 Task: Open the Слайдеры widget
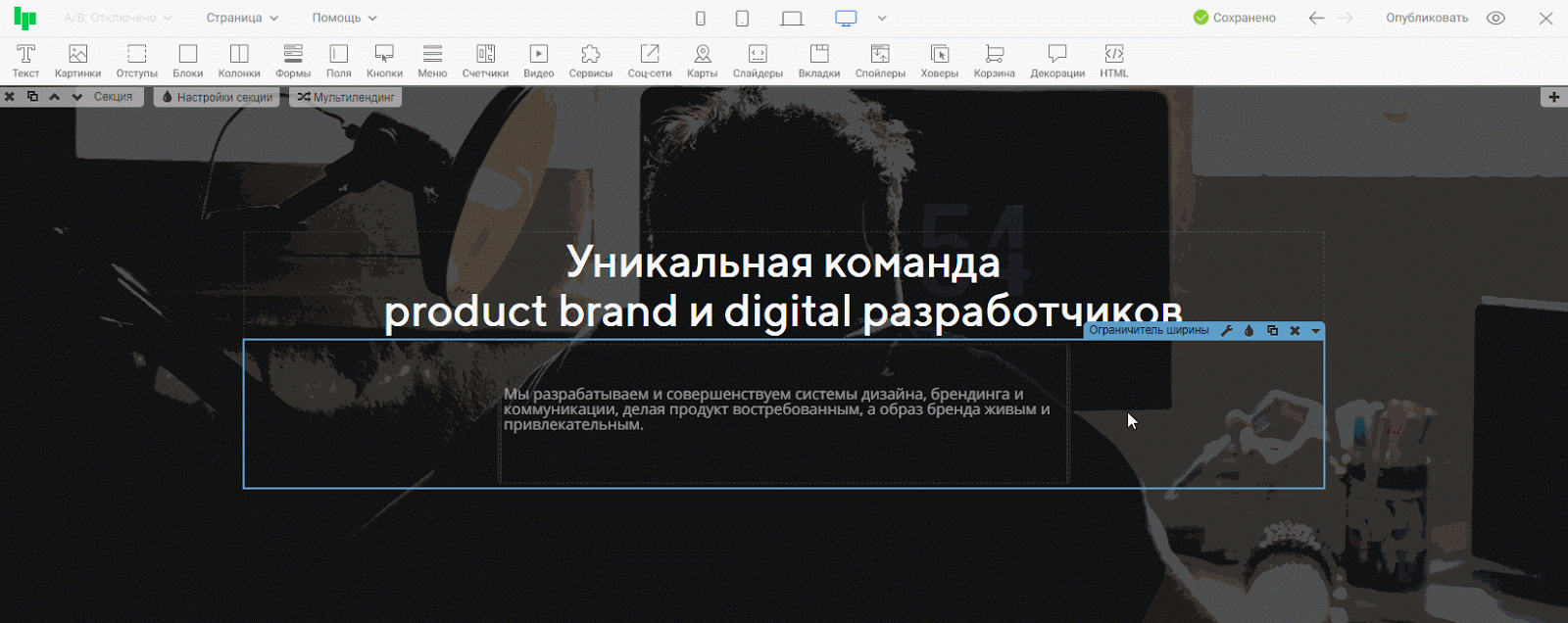pyautogui.click(x=758, y=61)
